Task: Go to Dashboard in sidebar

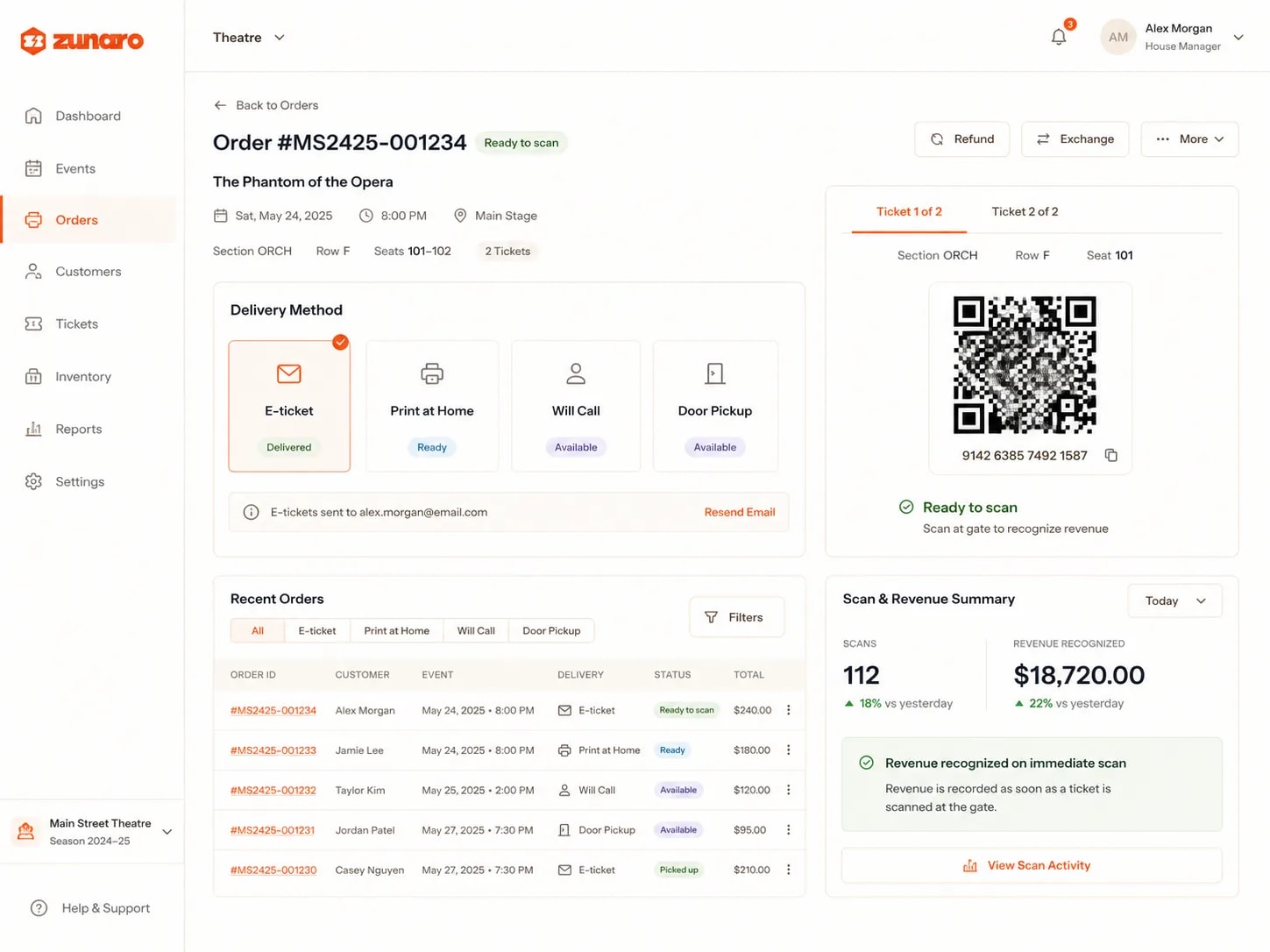Action: (89, 116)
